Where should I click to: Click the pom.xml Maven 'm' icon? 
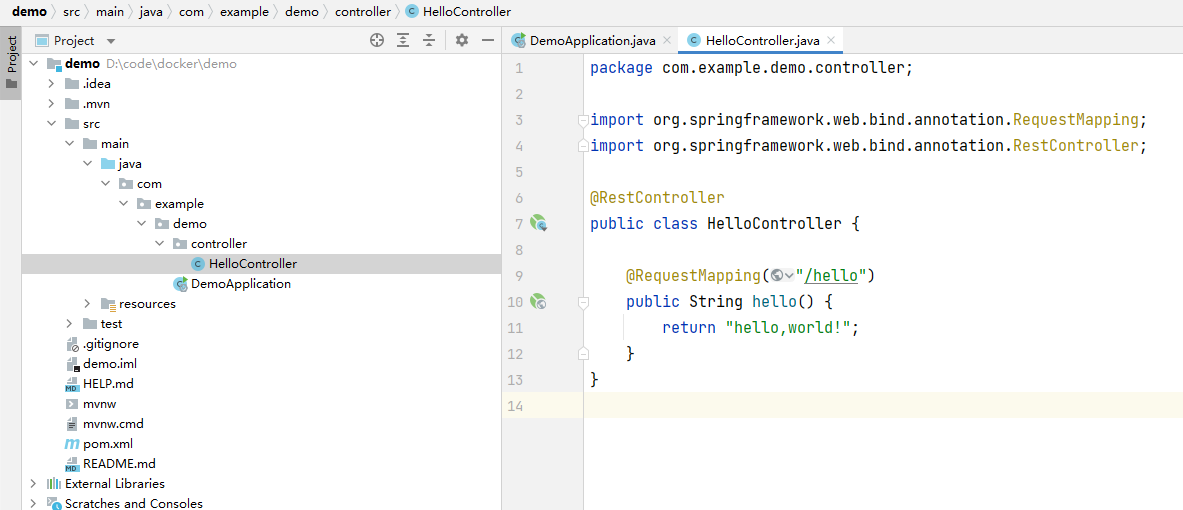(x=72, y=444)
